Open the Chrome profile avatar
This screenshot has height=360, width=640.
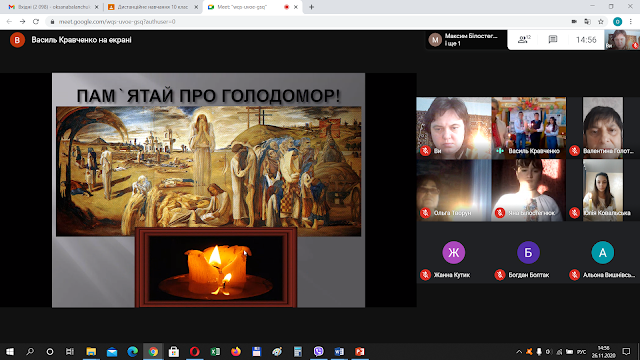pos(618,22)
